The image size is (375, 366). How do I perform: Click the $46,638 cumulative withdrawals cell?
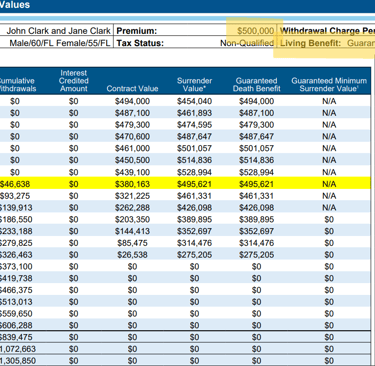click(15, 184)
